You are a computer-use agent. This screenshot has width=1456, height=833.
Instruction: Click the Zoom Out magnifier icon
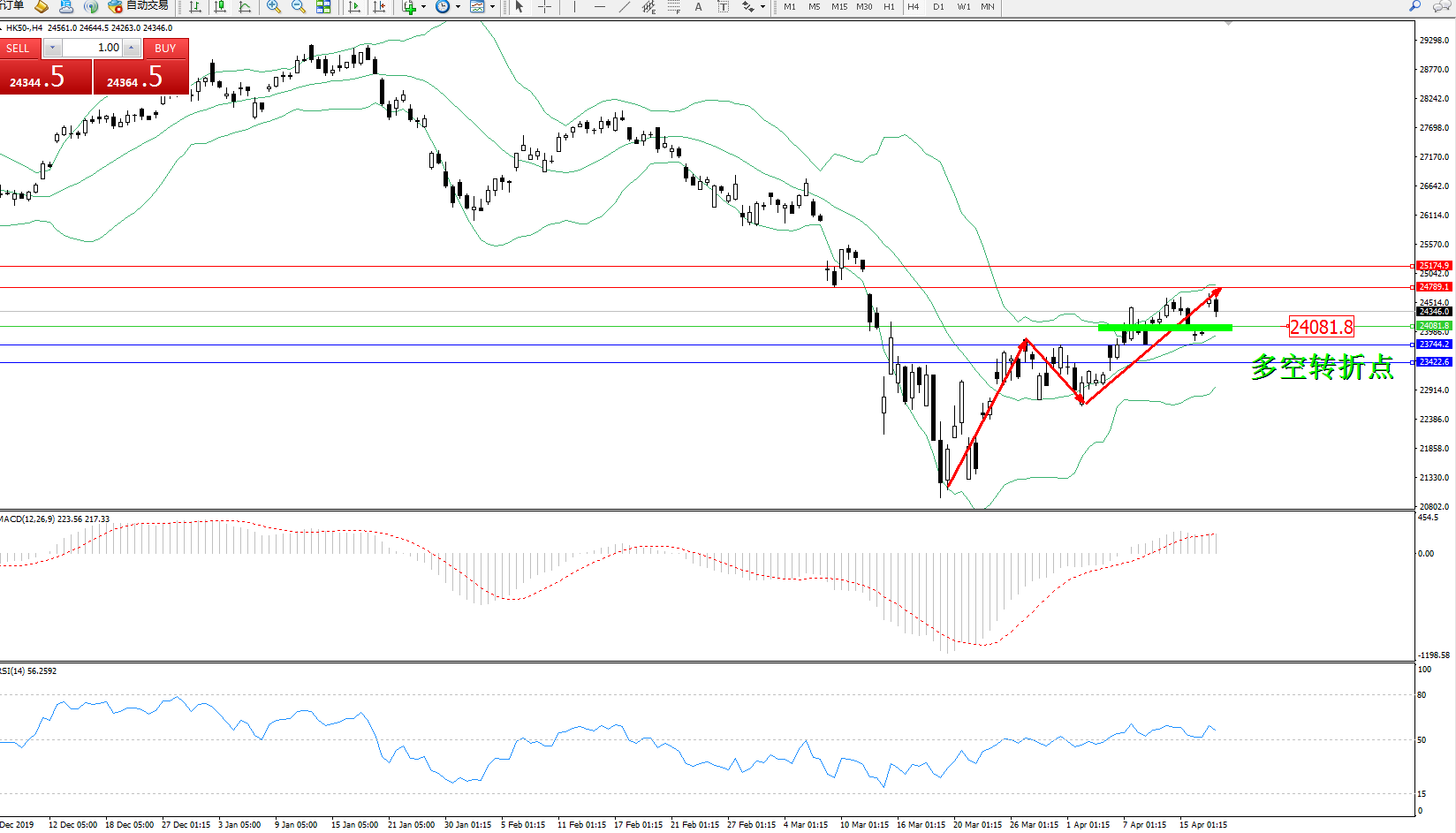pos(299,6)
